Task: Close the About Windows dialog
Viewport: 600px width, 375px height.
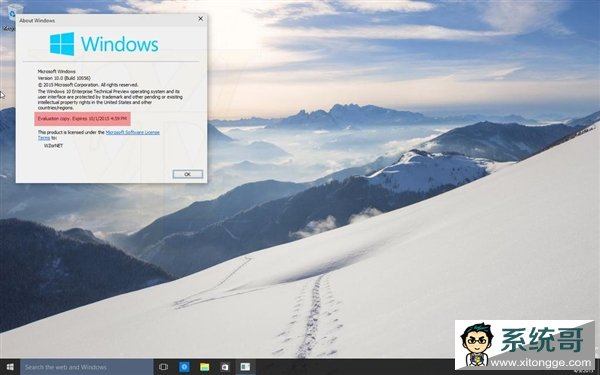Action: pyautogui.click(x=201, y=19)
